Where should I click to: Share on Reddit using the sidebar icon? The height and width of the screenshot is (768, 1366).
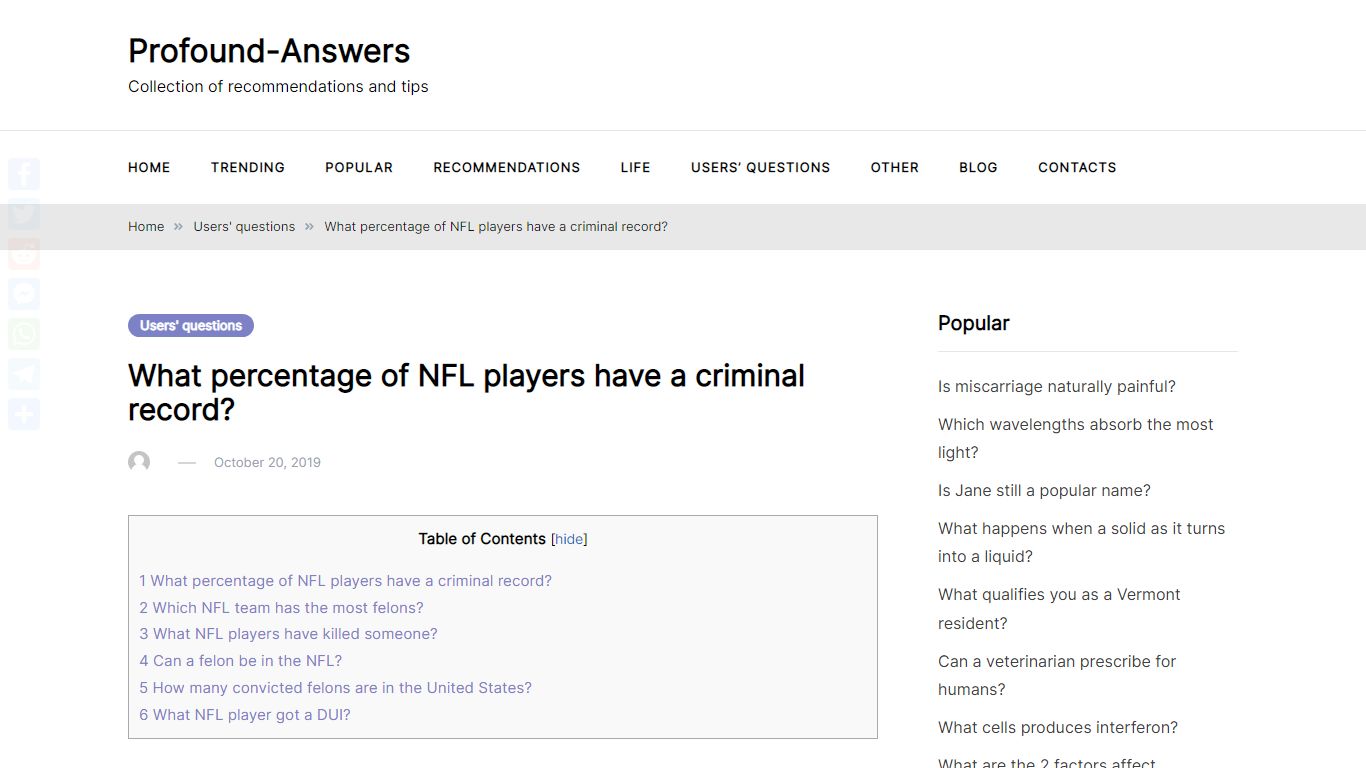[x=24, y=254]
